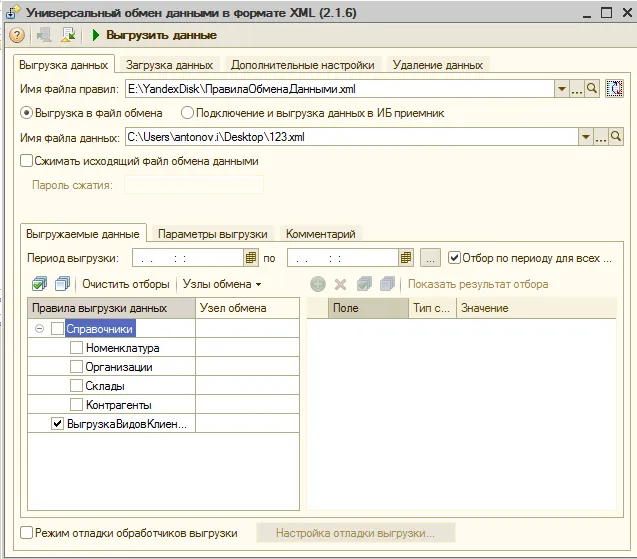This screenshot has width=637, height=559.
Task: Click Узел обмена column header
Action: coord(247,308)
